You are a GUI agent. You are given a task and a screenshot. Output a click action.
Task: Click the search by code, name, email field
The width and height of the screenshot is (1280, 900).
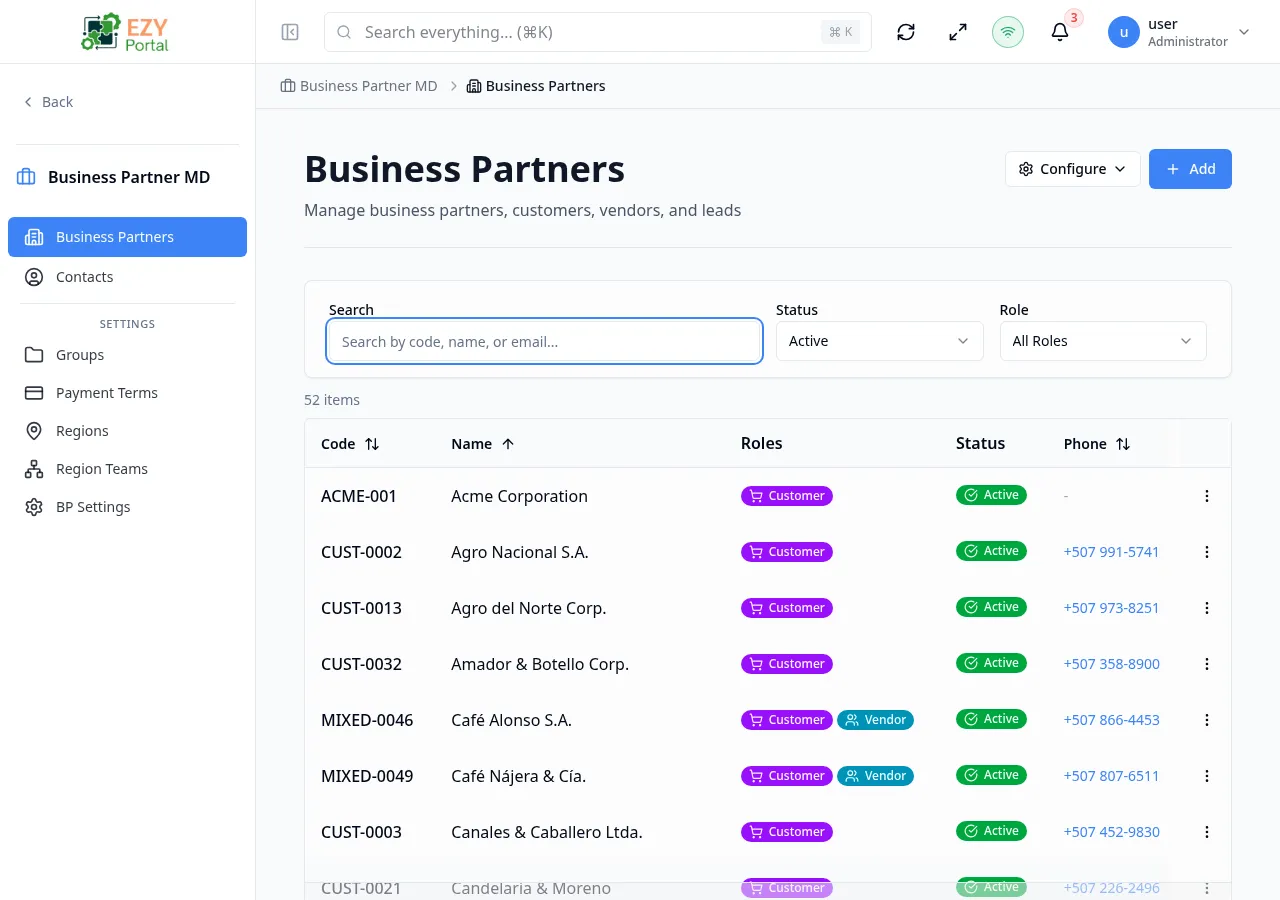pyautogui.click(x=545, y=341)
